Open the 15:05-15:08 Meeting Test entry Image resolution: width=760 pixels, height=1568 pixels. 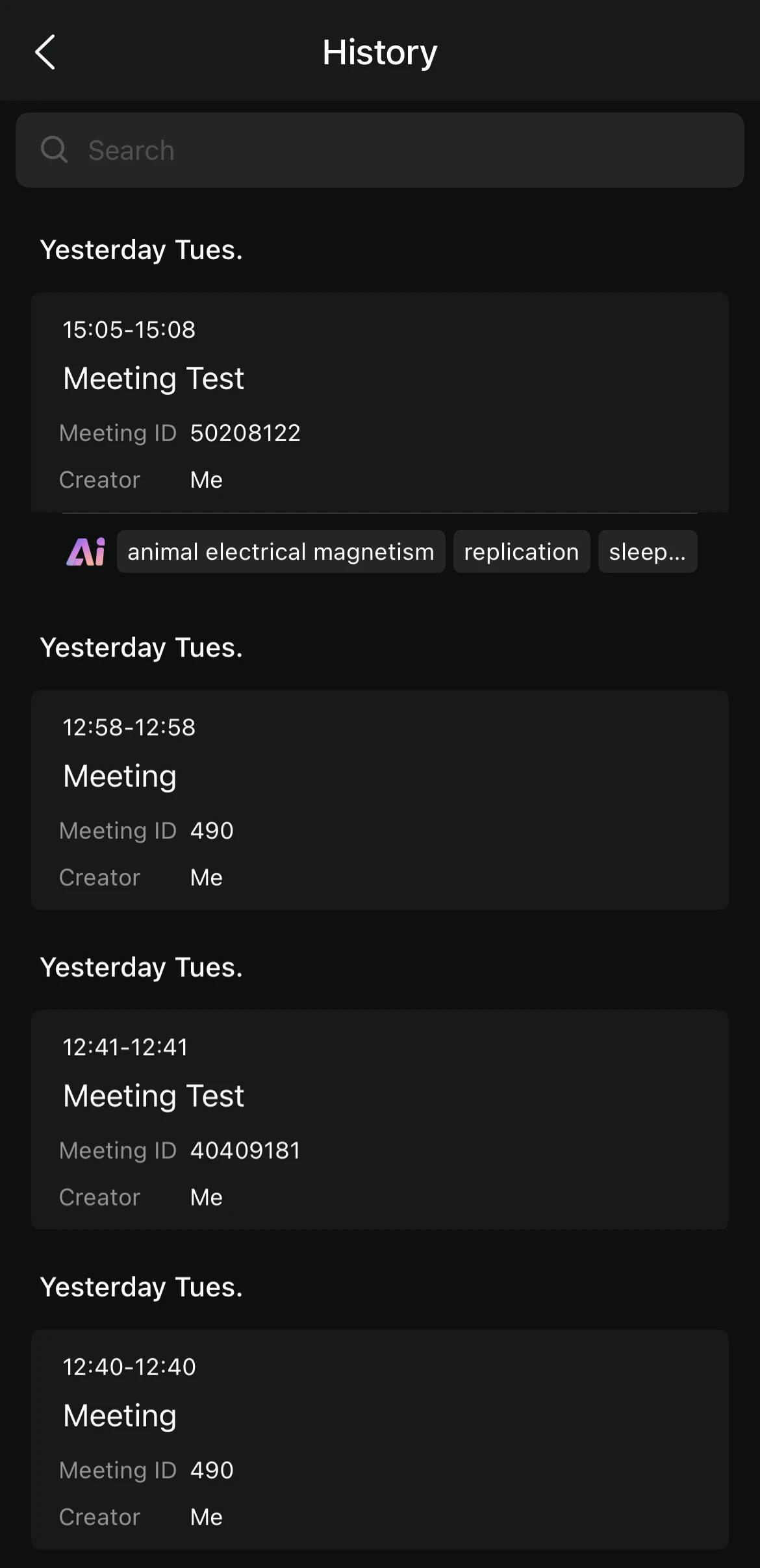pos(380,402)
